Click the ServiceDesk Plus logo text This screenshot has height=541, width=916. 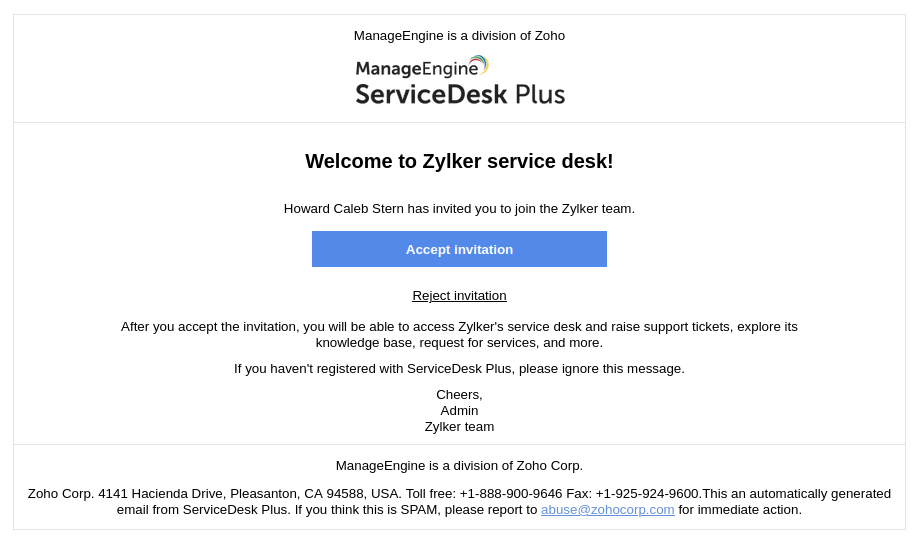point(460,94)
